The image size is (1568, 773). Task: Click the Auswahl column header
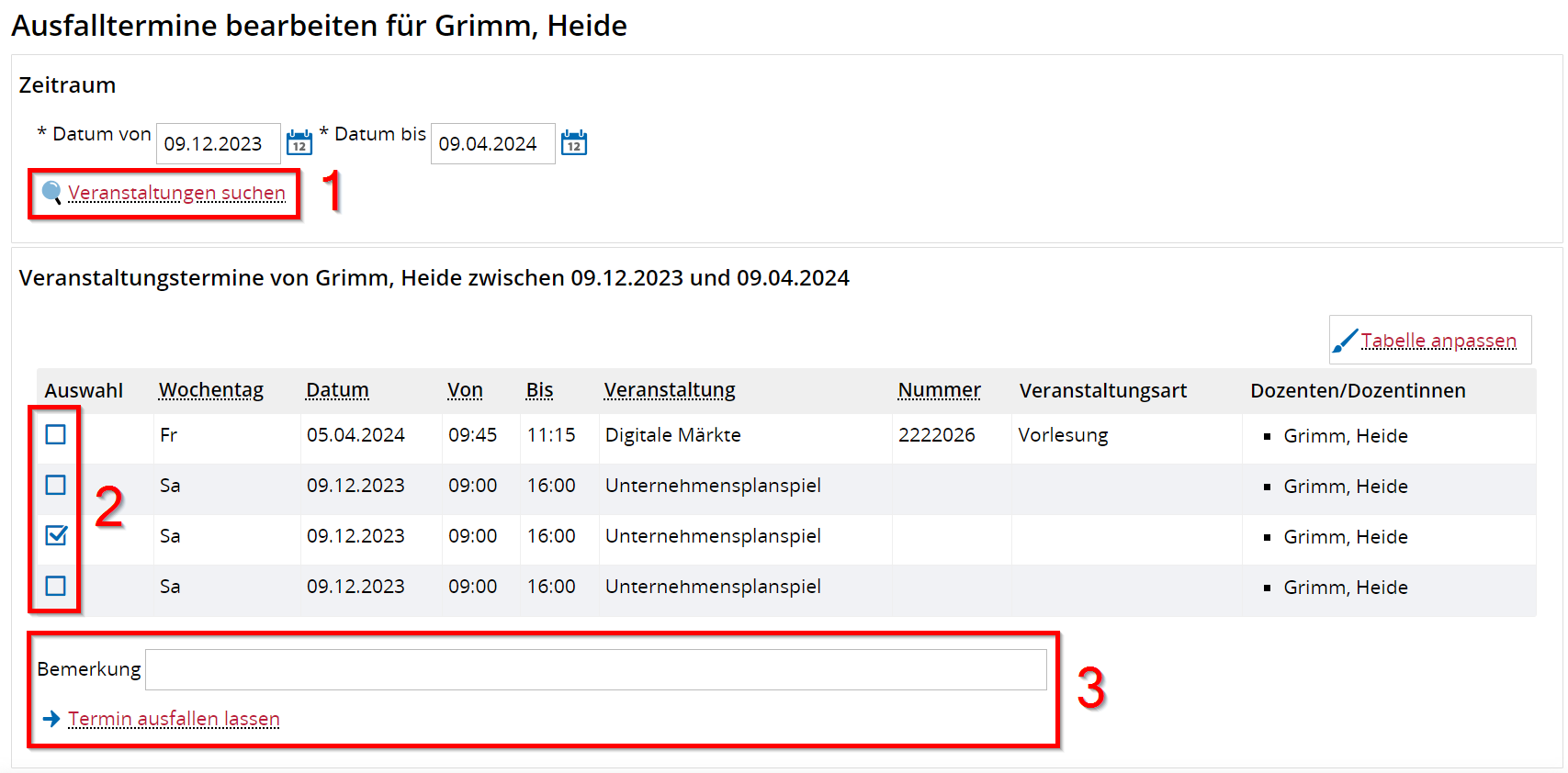84,391
